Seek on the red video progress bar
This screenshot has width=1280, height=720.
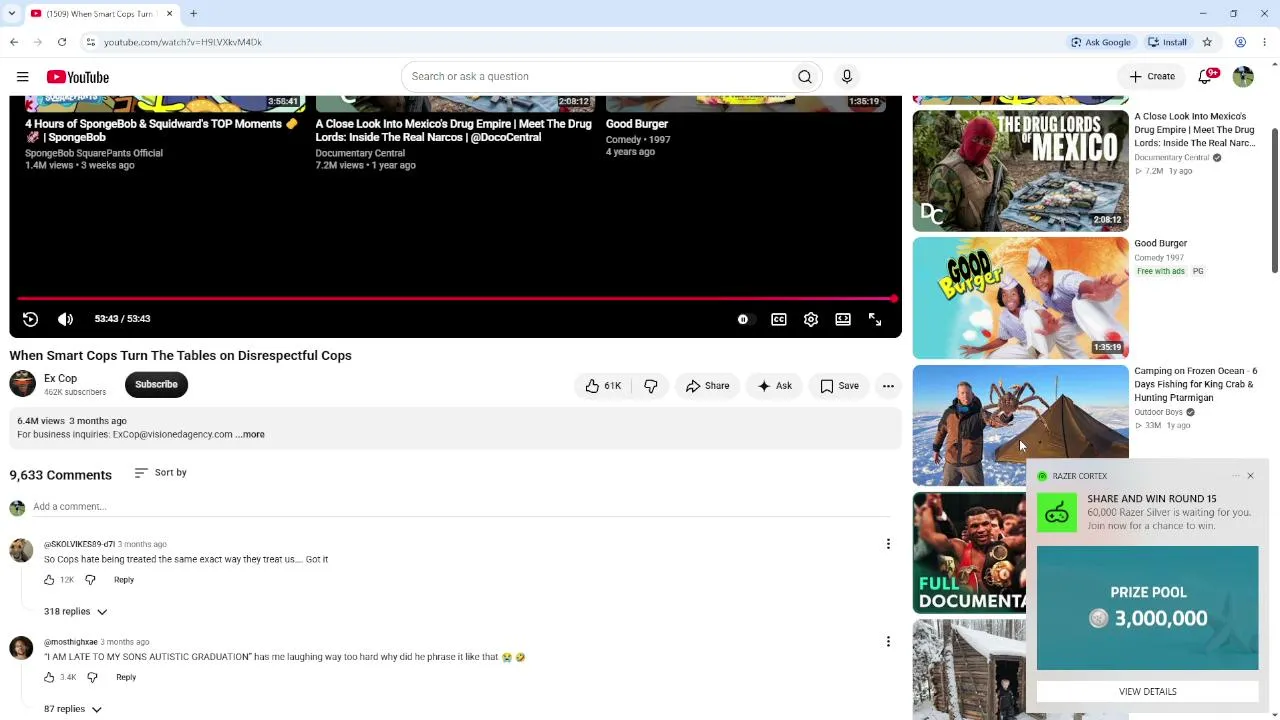pyautogui.click(x=456, y=299)
